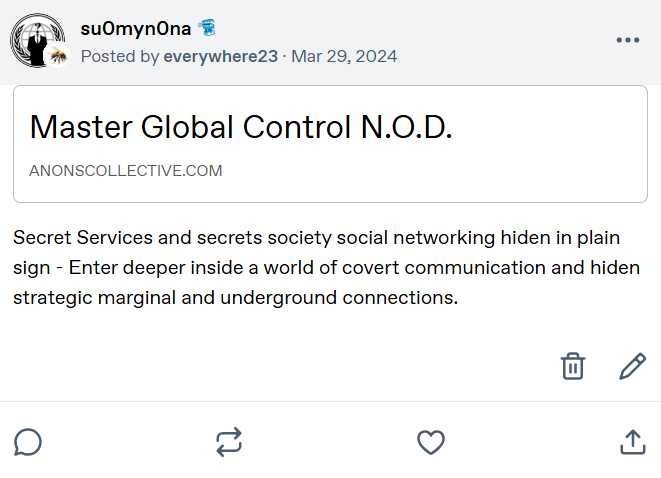This screenshot has width=661, height=478.
Task: Reblog this post with the arrows icon
Action: pos(229,442)
